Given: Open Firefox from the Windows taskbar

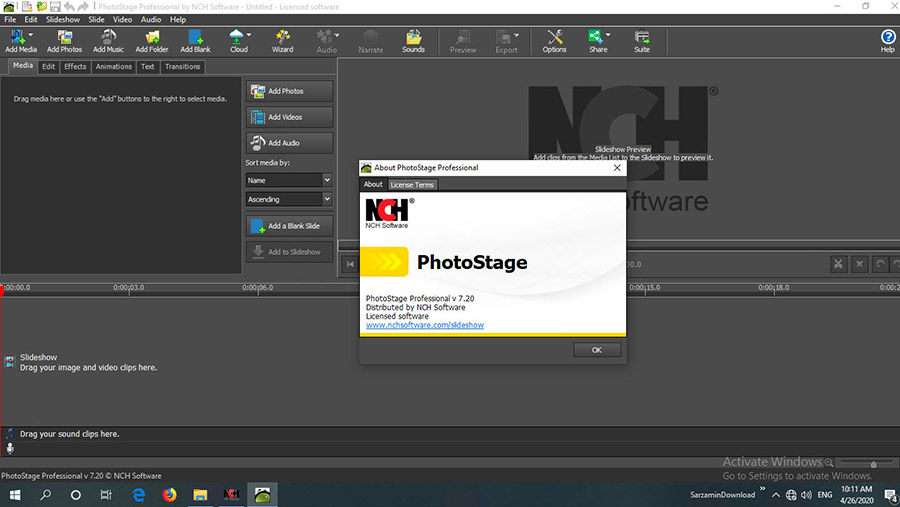Looking at the screenshot, I should click(169, 494).
